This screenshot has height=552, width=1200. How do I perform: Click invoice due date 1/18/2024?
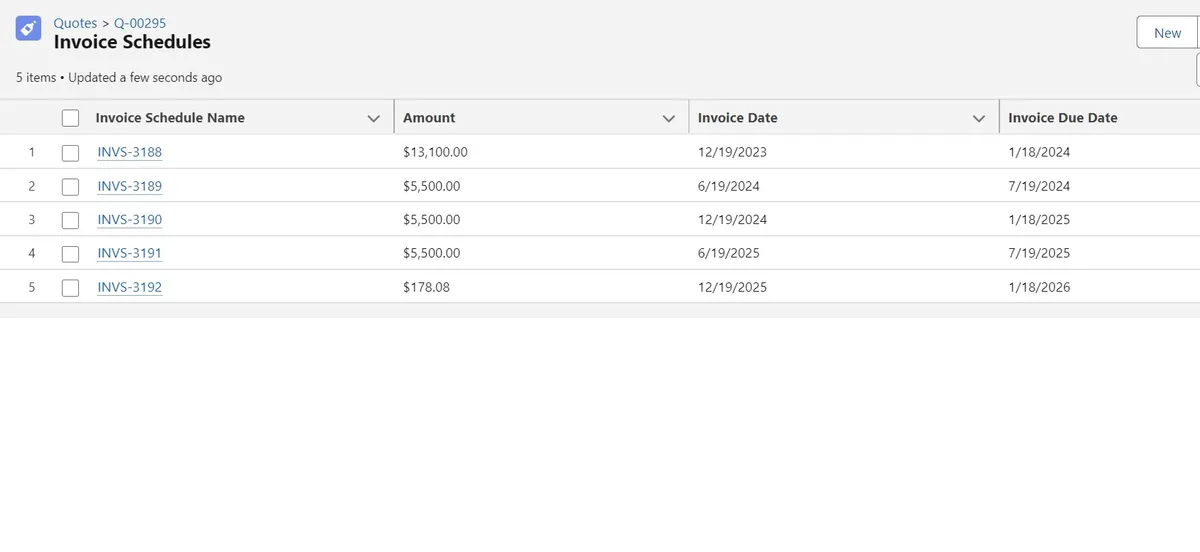coord(1039,152)
